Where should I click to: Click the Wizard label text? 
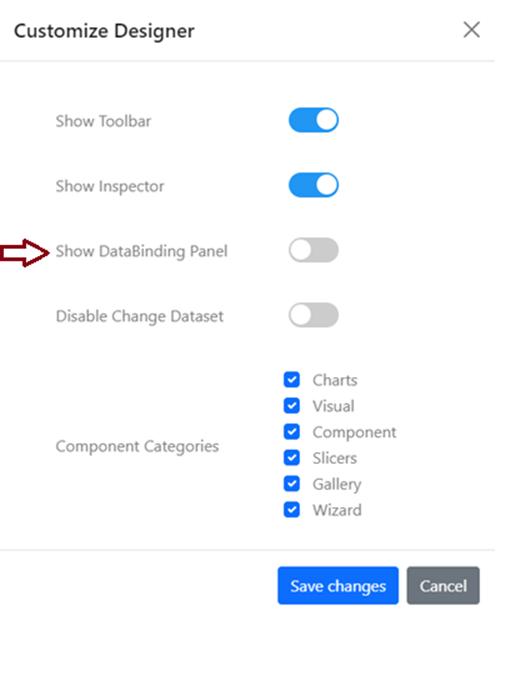coord(337,510)
